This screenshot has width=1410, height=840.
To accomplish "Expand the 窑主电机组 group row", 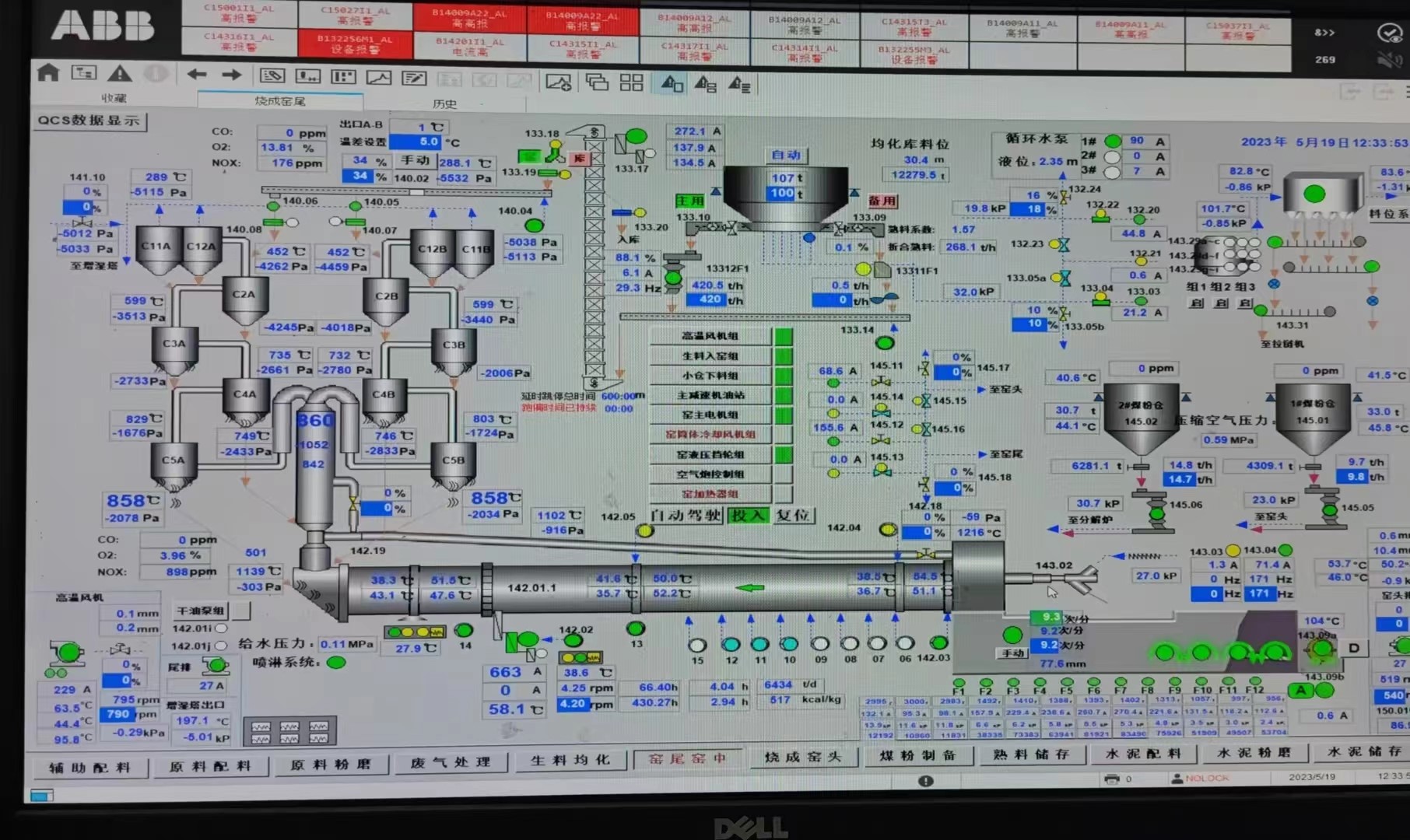I will (710, 415).
